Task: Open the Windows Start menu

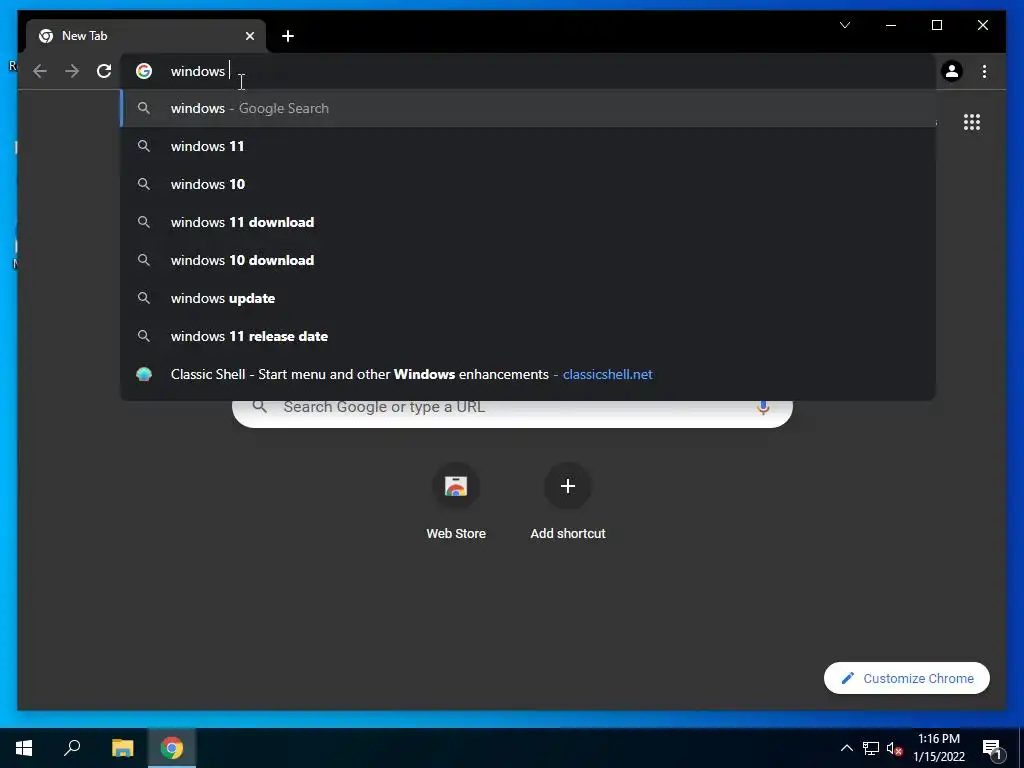Action: (x=24, y=748)
